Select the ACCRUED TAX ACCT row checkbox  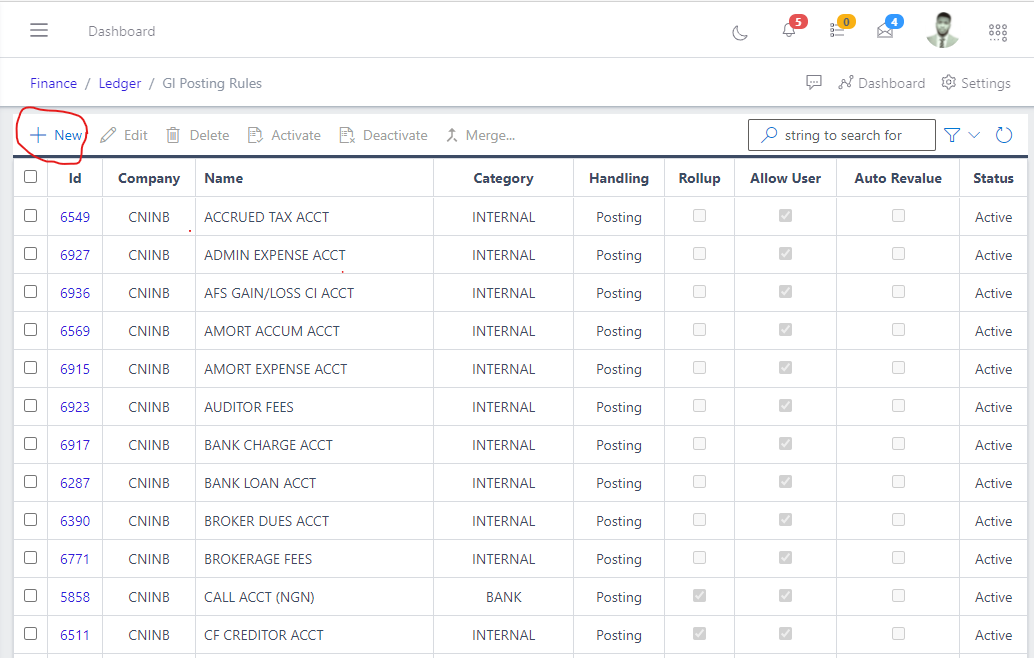coord(31,216)
